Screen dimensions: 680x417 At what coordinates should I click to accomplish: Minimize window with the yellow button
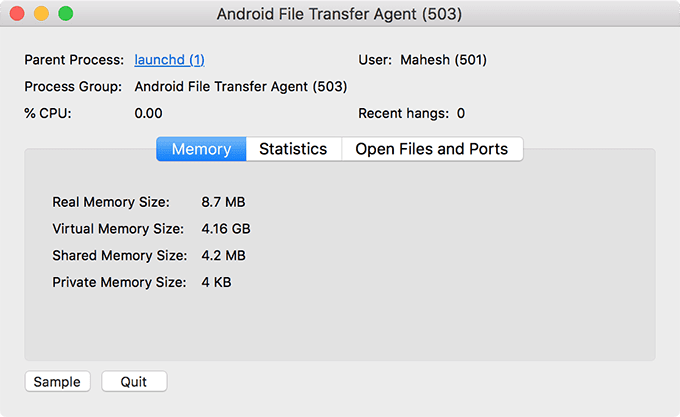[42, 13]
